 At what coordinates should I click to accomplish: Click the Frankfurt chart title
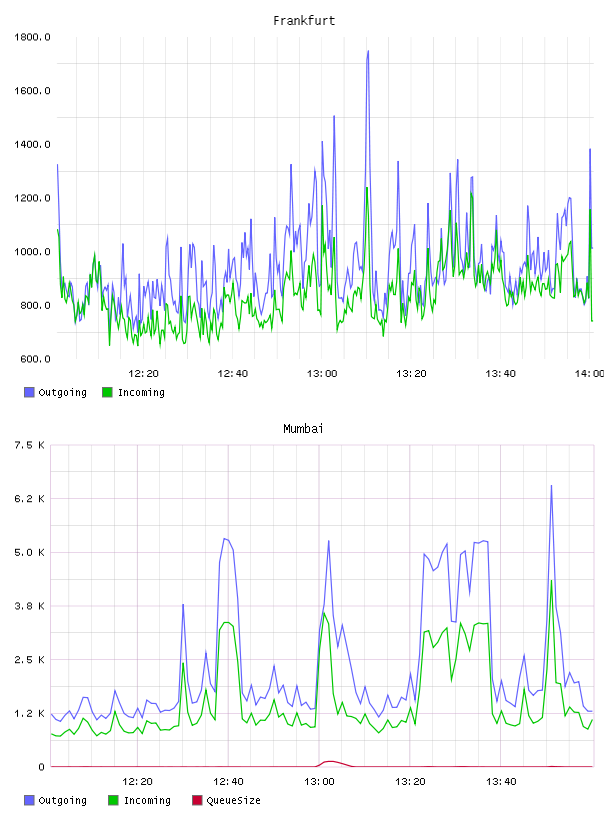pyautogui.click(x=304, y=21)
